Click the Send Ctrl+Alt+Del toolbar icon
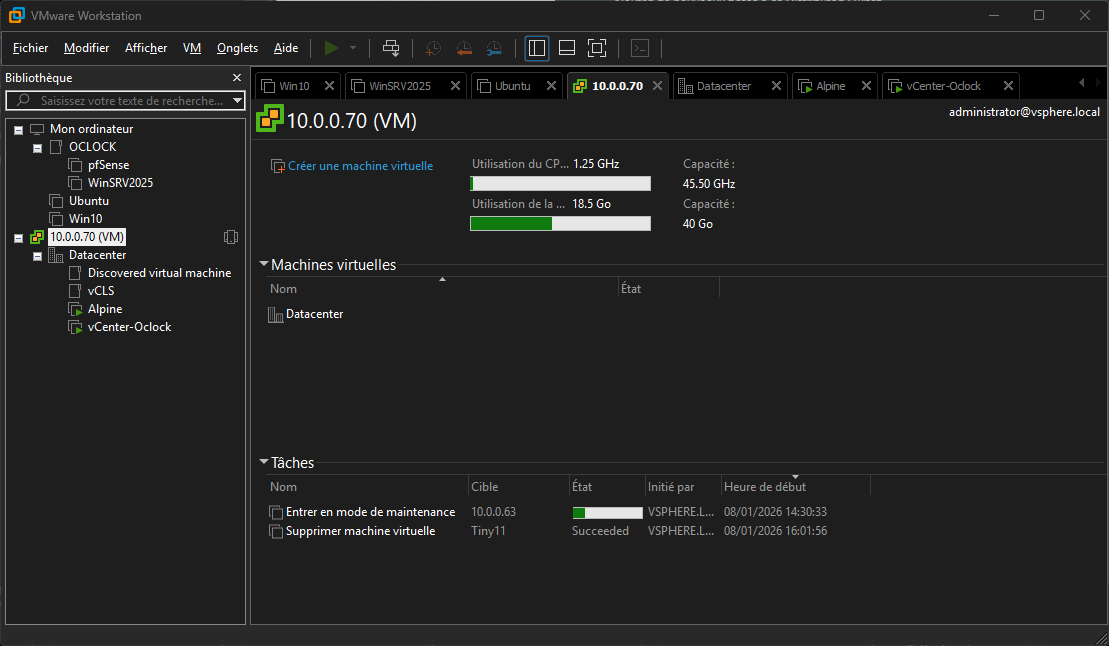 tap(391, 48)
